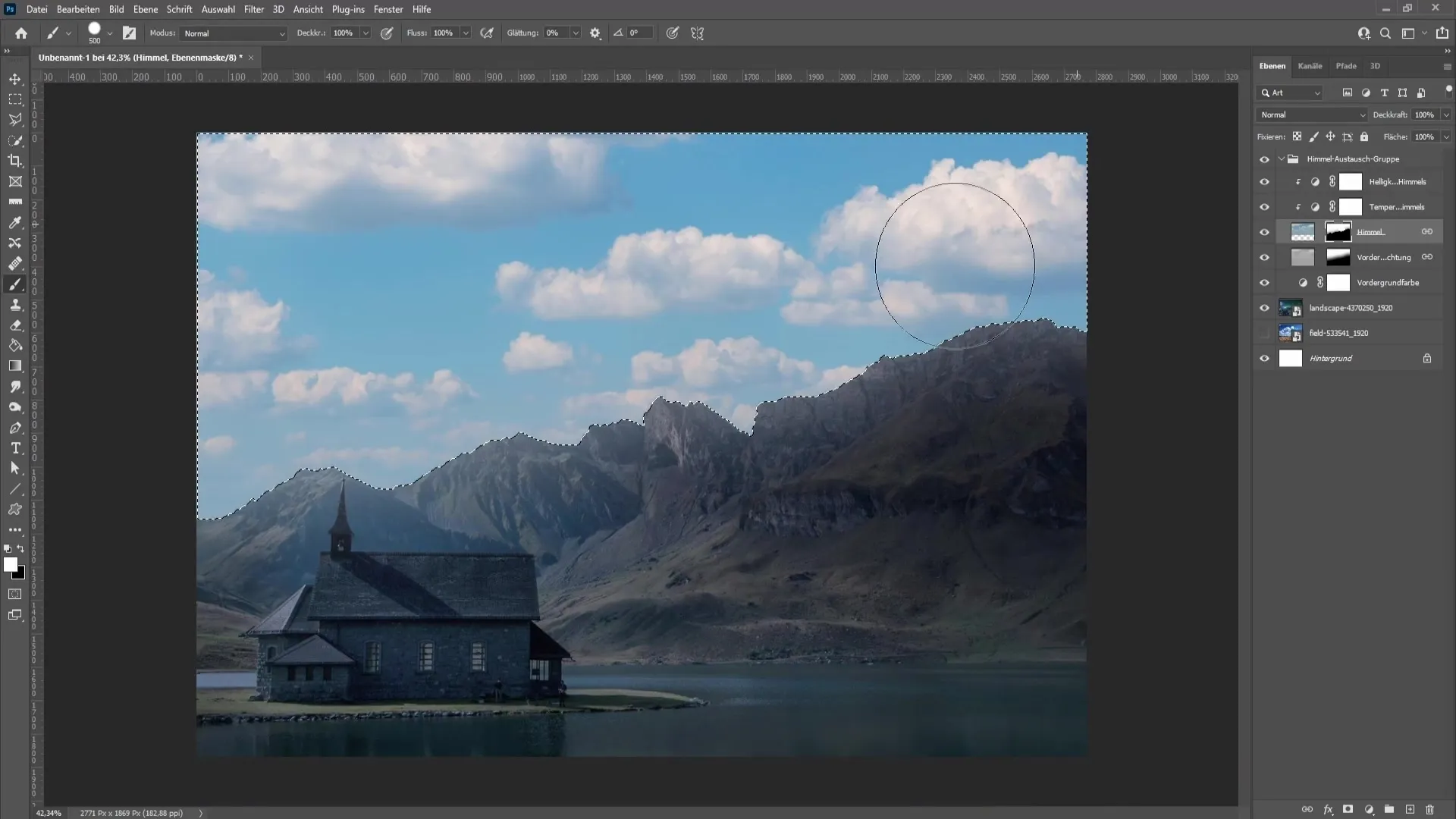Add a layer mask
This screenshot has width=1456, height=819.
click(x=1348, y=810)
